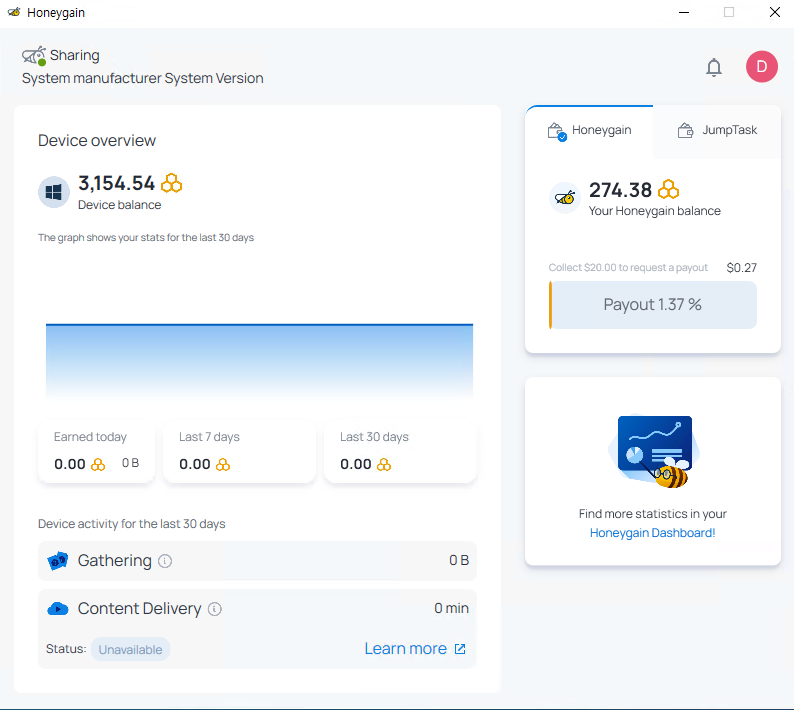Click the Gathering money icon
This screenshot has height=710, width=794.
click(x=58, y=561)
